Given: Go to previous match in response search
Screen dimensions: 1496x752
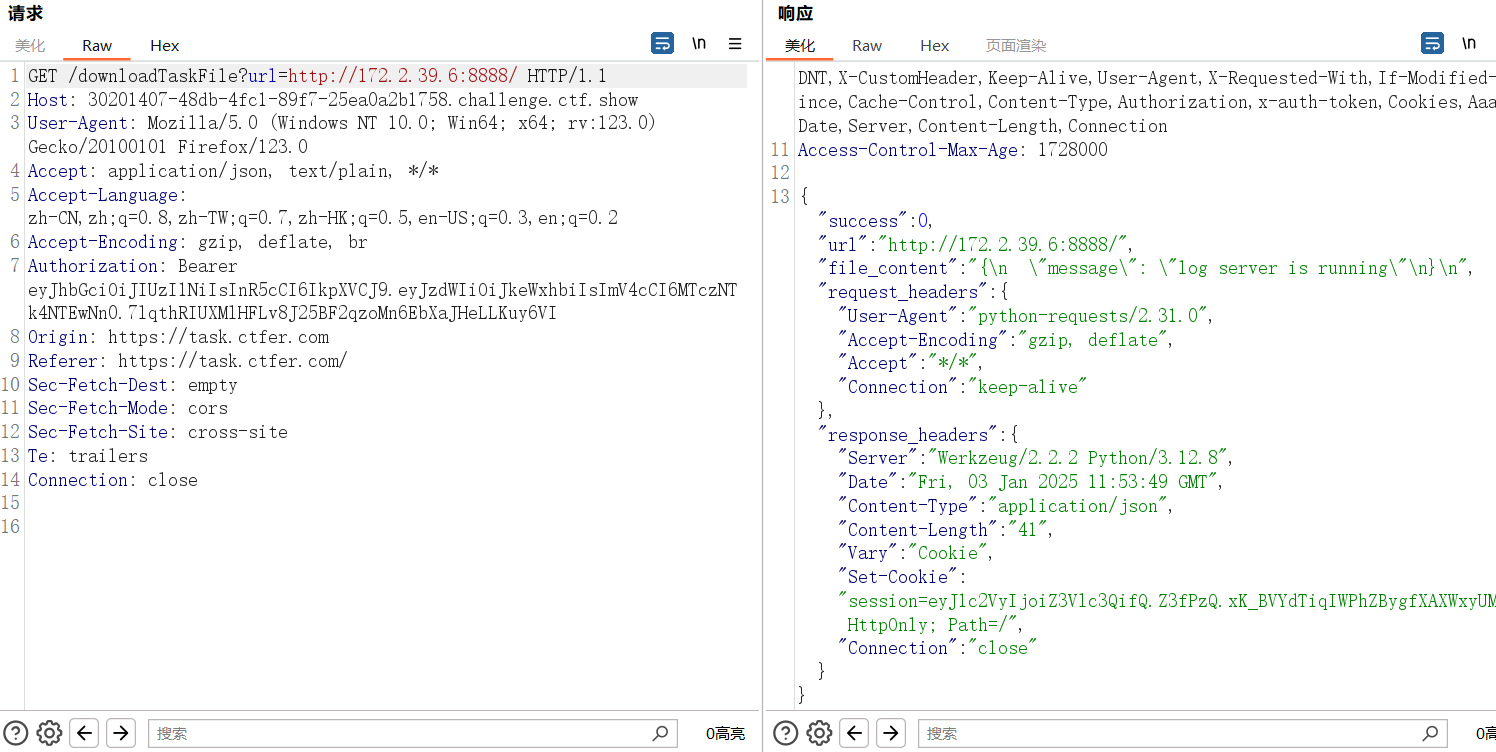Looking at the screenshot, I should pos(855,733).
